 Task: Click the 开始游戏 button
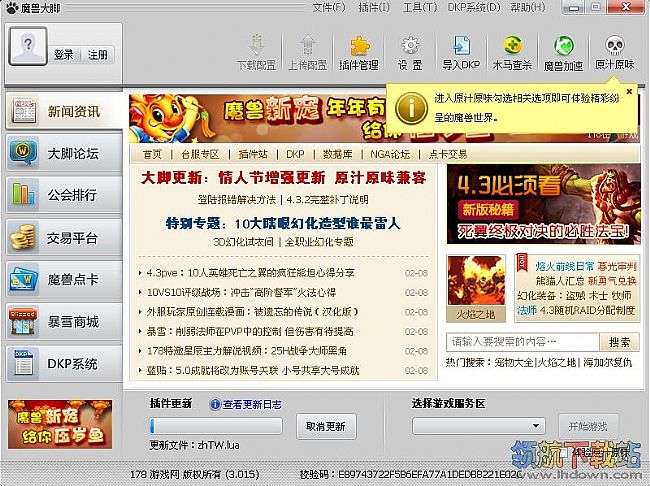[588, 426]
